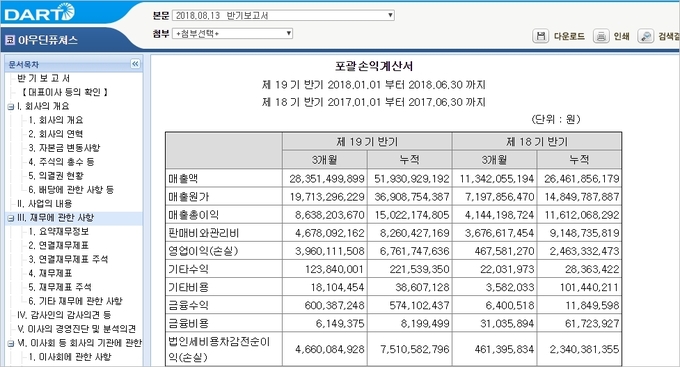
Task: Collapse the 문서목차 panel with double-arrow icon
Action: [135, 64]
